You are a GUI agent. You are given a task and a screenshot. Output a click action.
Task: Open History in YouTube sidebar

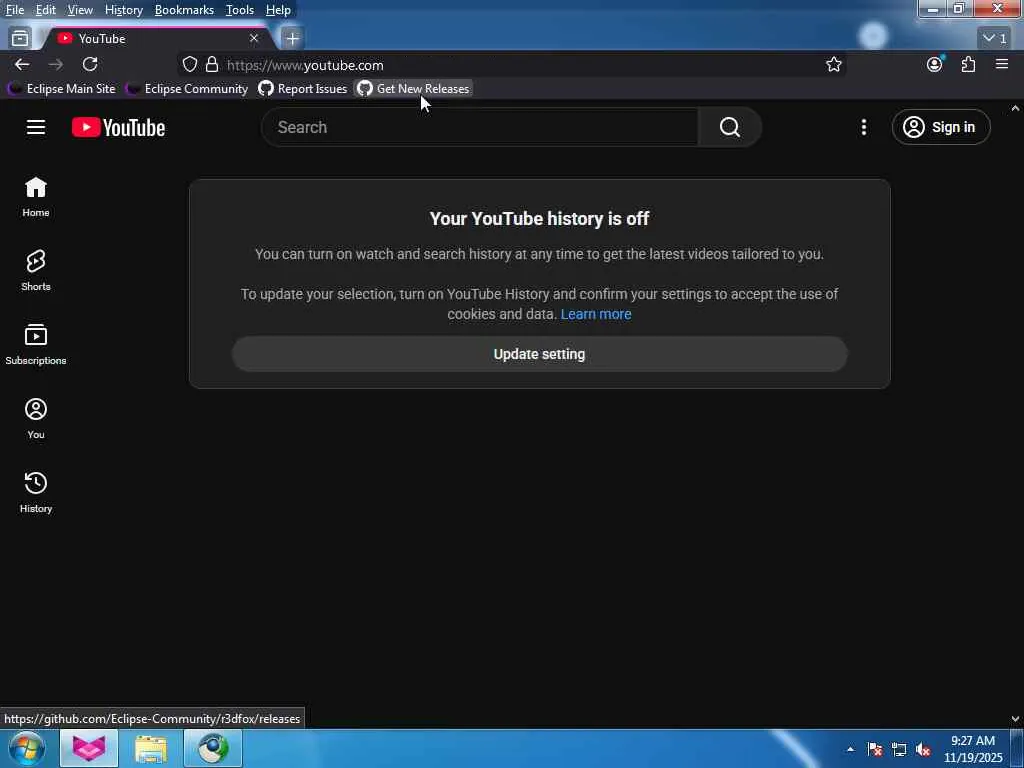pyautogui.click(x=36, y=492)
